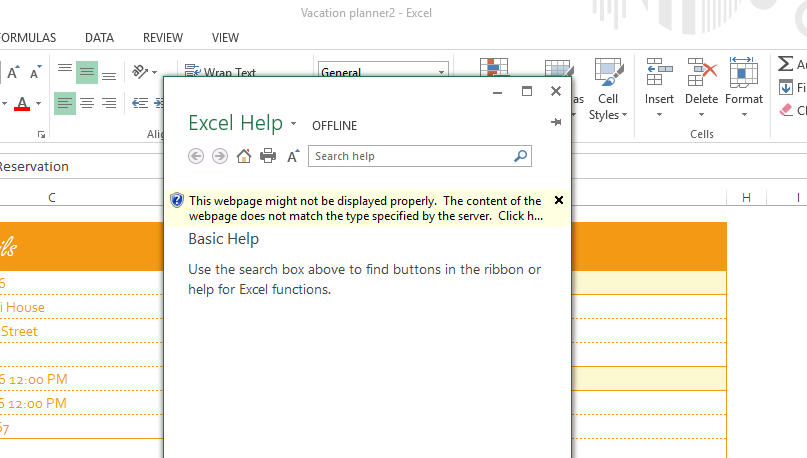Go forward in Excel Help
807x458 pixels.
(x=220, y=156)
